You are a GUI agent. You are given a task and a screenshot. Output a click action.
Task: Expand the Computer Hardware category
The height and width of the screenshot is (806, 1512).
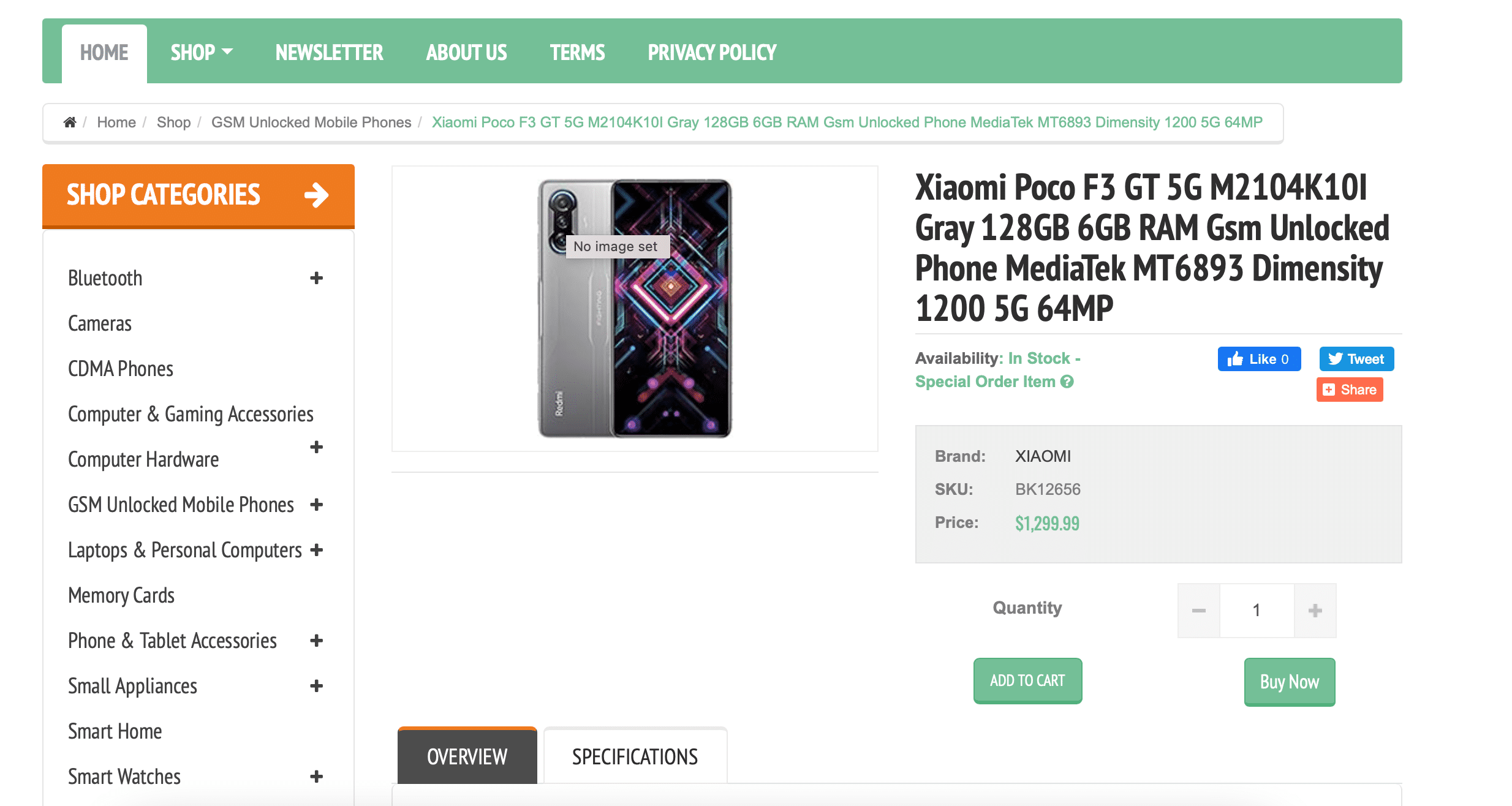pyautogui.click(x=317, y=448)
